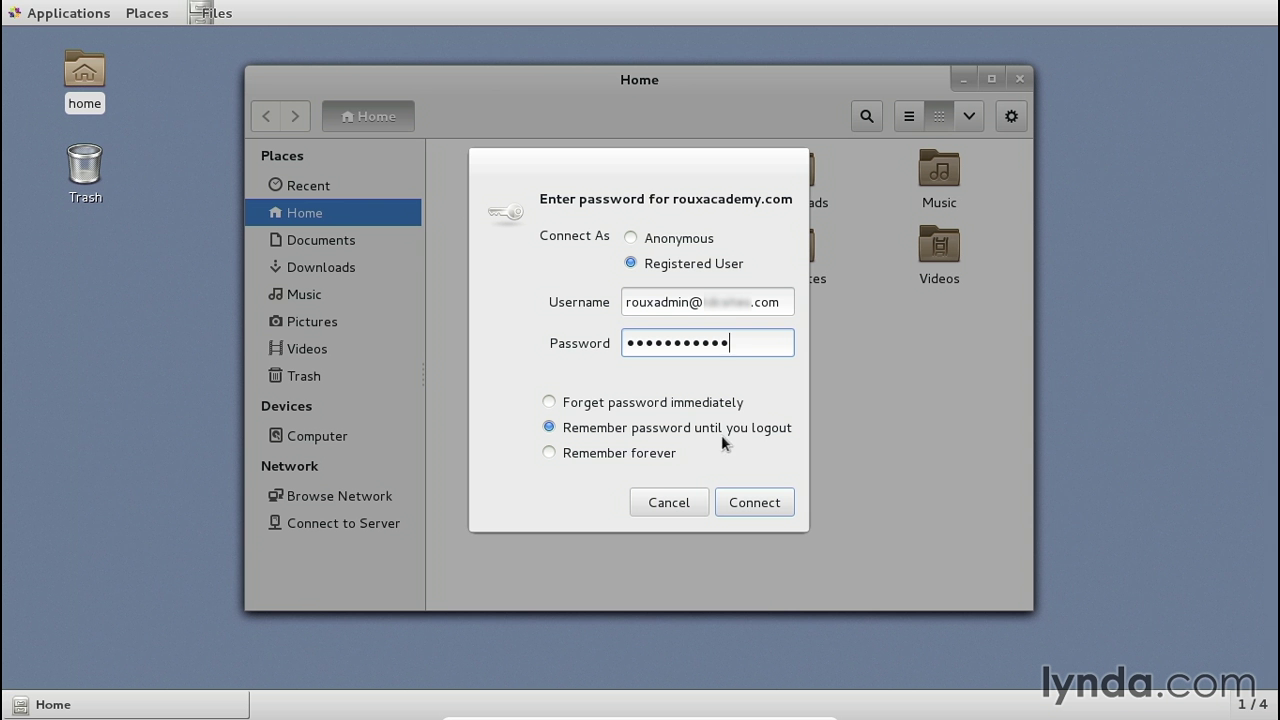Viewport: 1280px width, 720px height.
Task: Open the Places menu
Action: pyautogui.click(x=147, y=13)
